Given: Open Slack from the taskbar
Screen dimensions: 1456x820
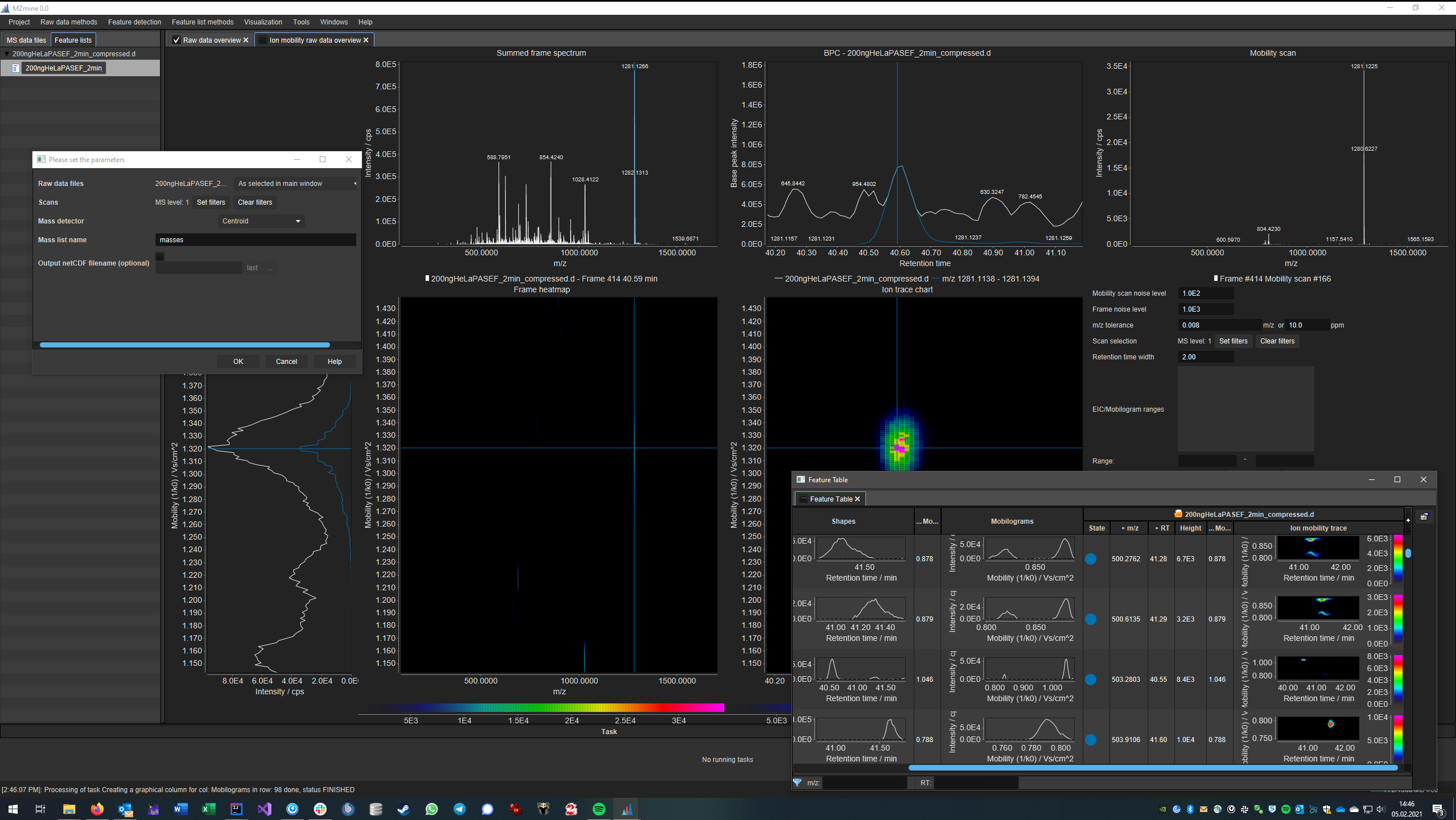Looking at the screenshot, I should [x=320, y=809].
